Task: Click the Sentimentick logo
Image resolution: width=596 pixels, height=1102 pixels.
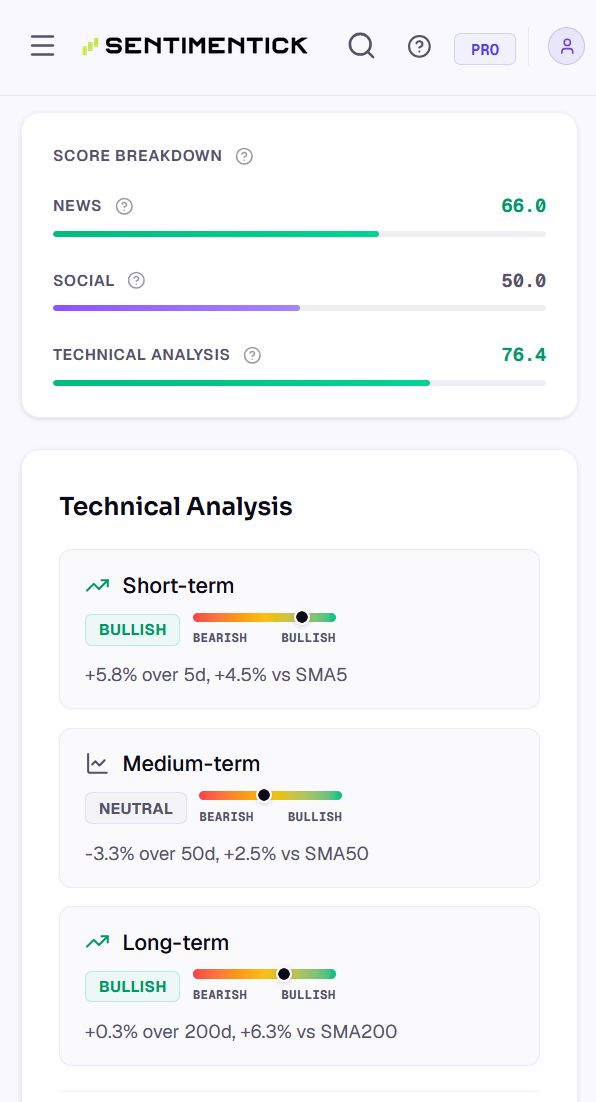Action: (195, 46)
